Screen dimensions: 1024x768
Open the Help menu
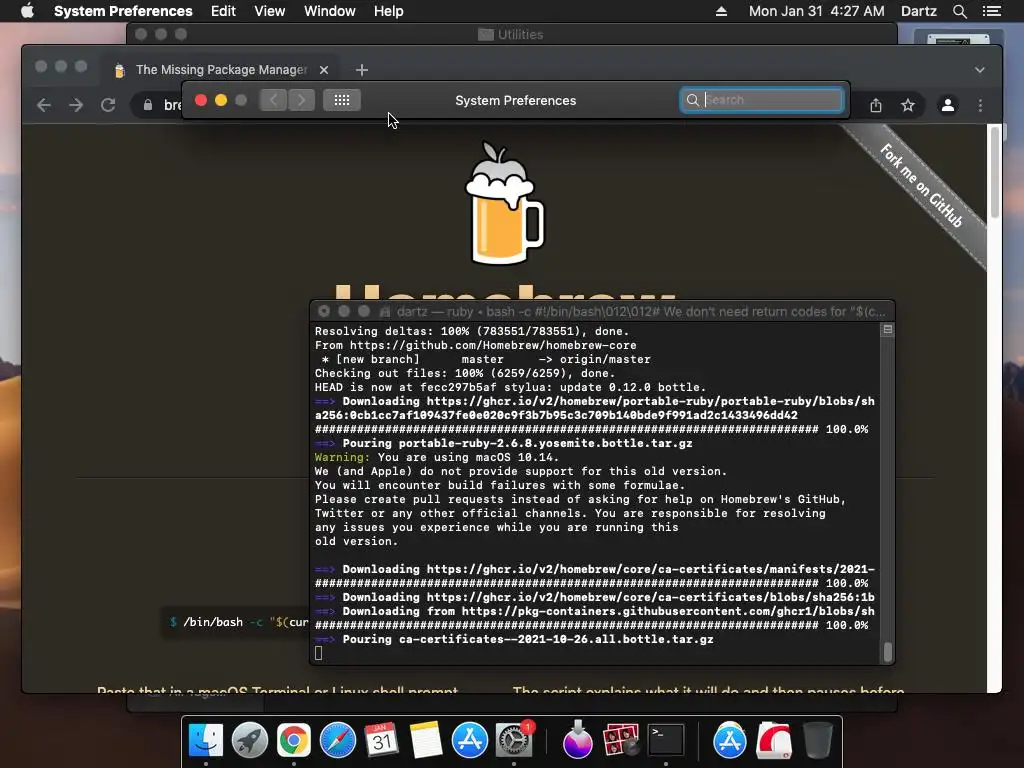point(389,11)
